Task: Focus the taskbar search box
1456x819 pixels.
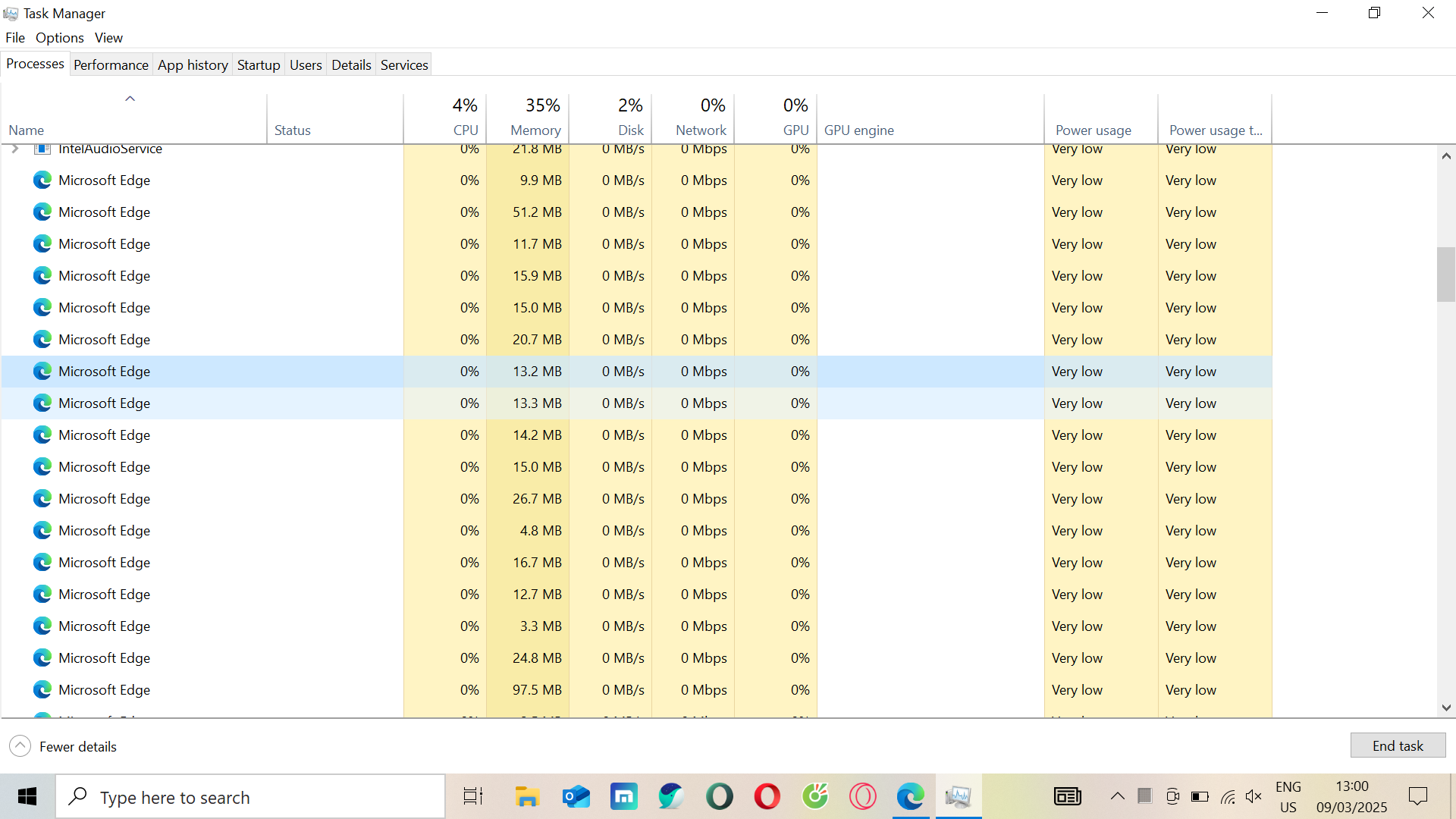Action: click(x=250, y=796)
